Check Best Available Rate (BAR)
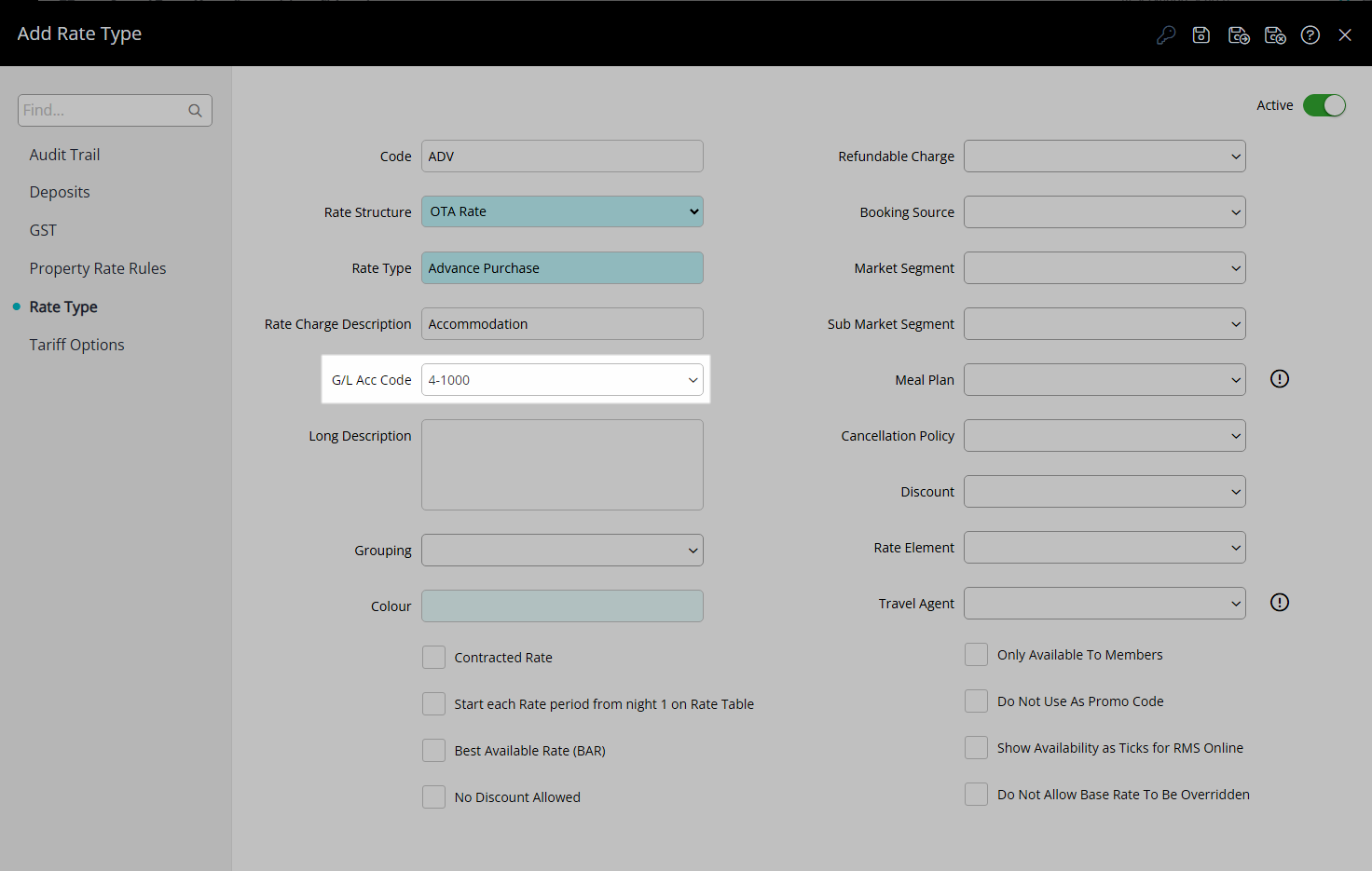 coord(433,751)
